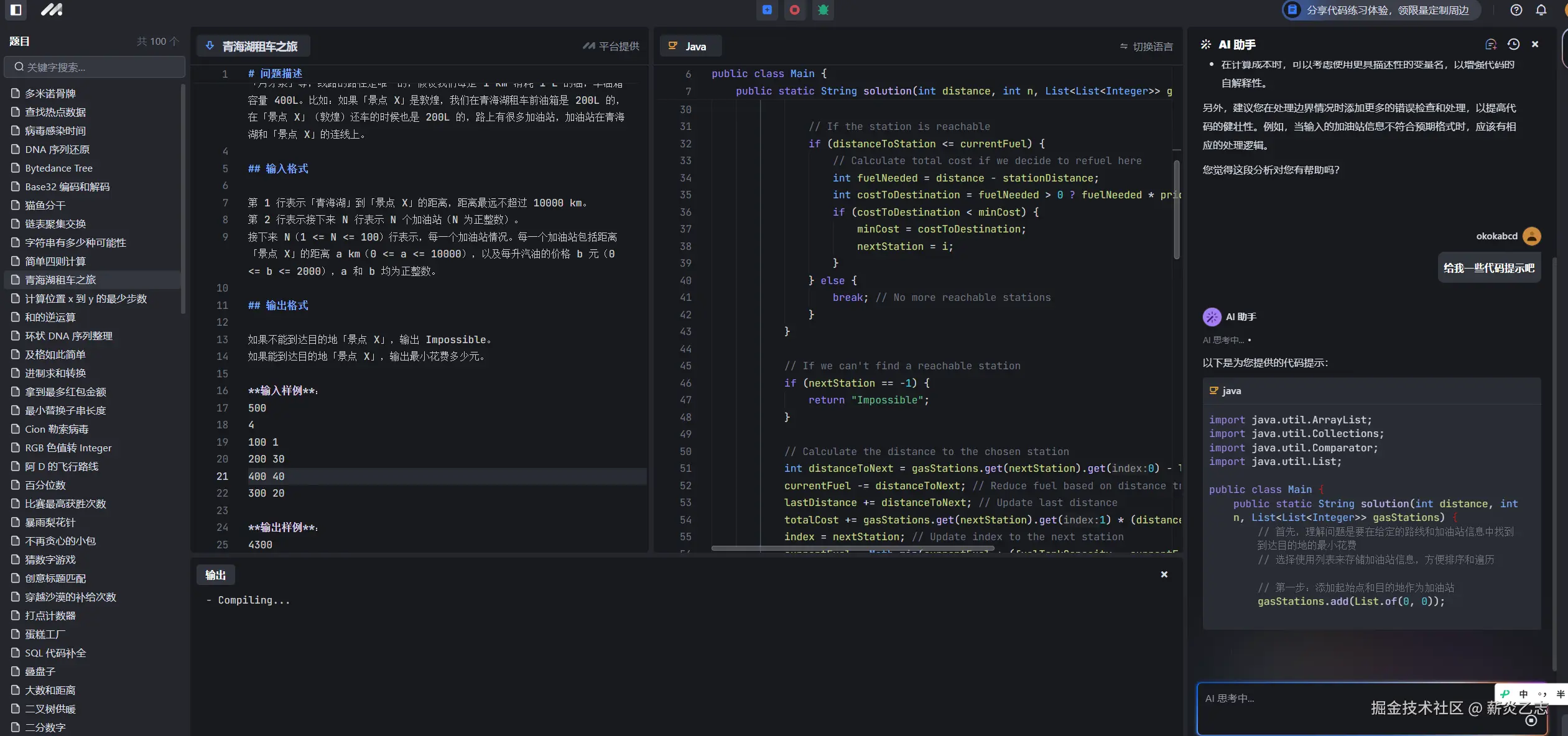Expand the 青海湖租车之旅 problem title arrow
Viewport: 1568px width, 736px height.
[x=210, y=46]
